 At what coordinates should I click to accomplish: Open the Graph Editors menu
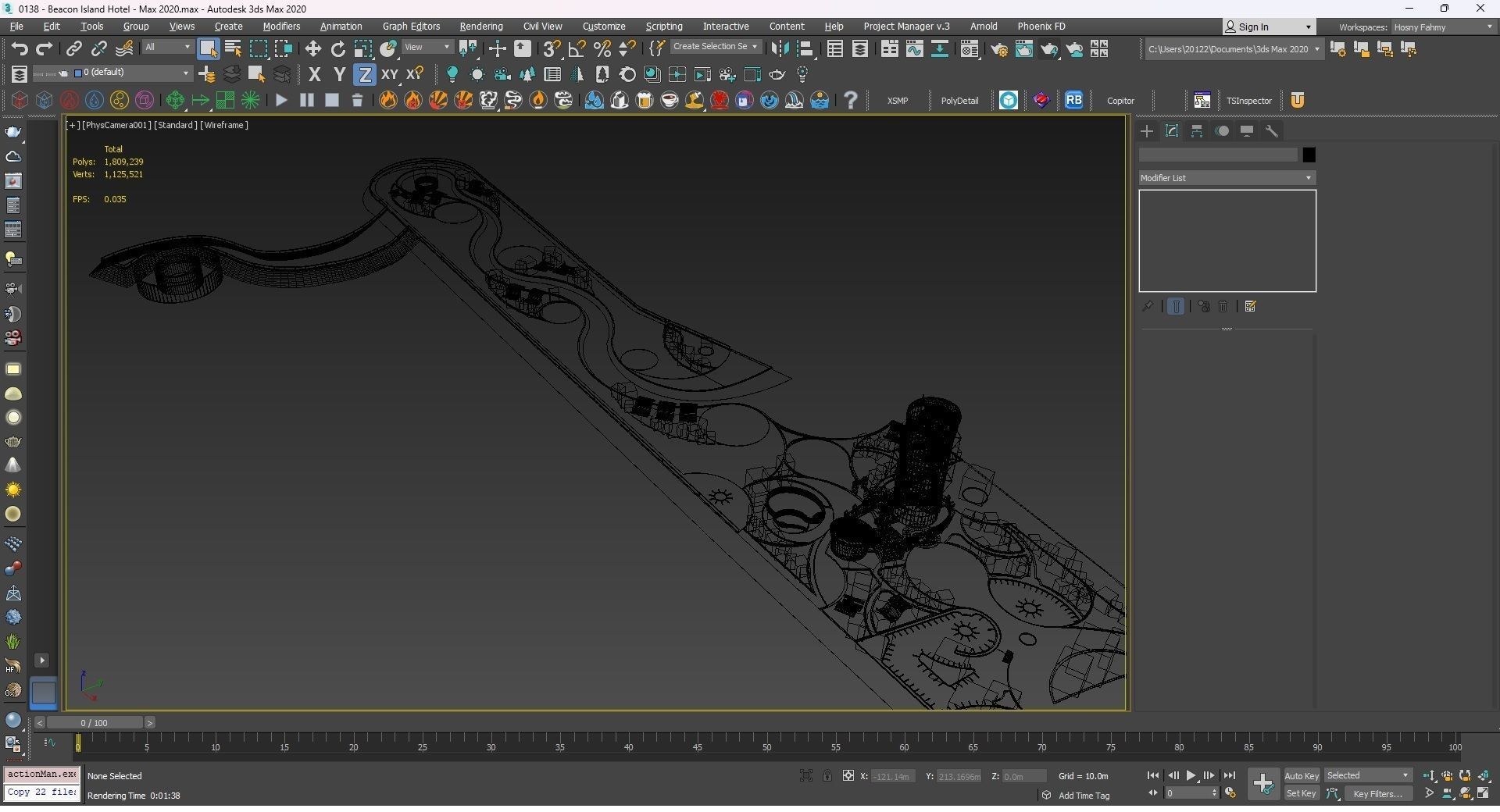(x=411, y=27)
